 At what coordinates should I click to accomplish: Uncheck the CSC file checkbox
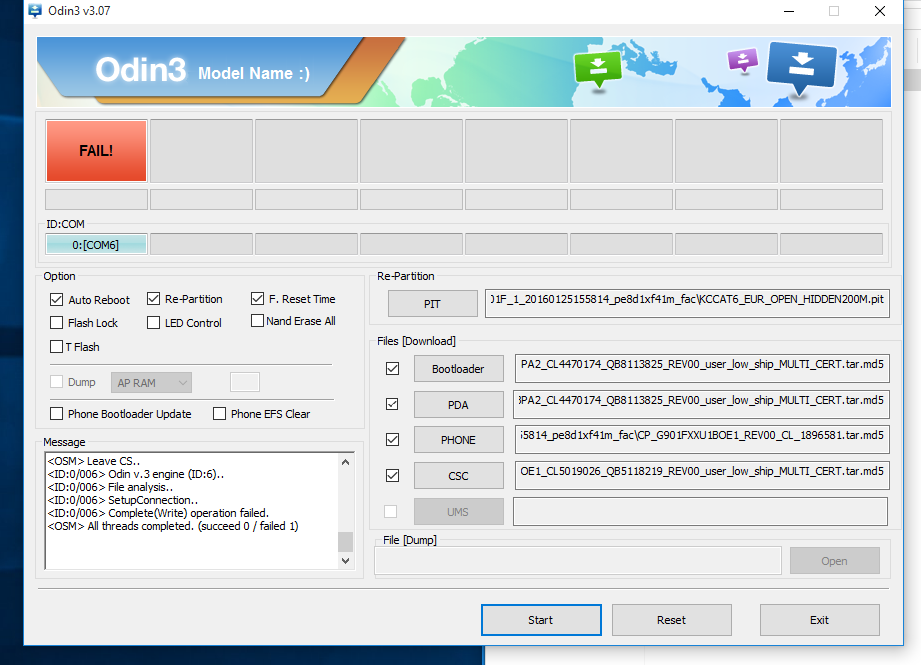point(392,475)
